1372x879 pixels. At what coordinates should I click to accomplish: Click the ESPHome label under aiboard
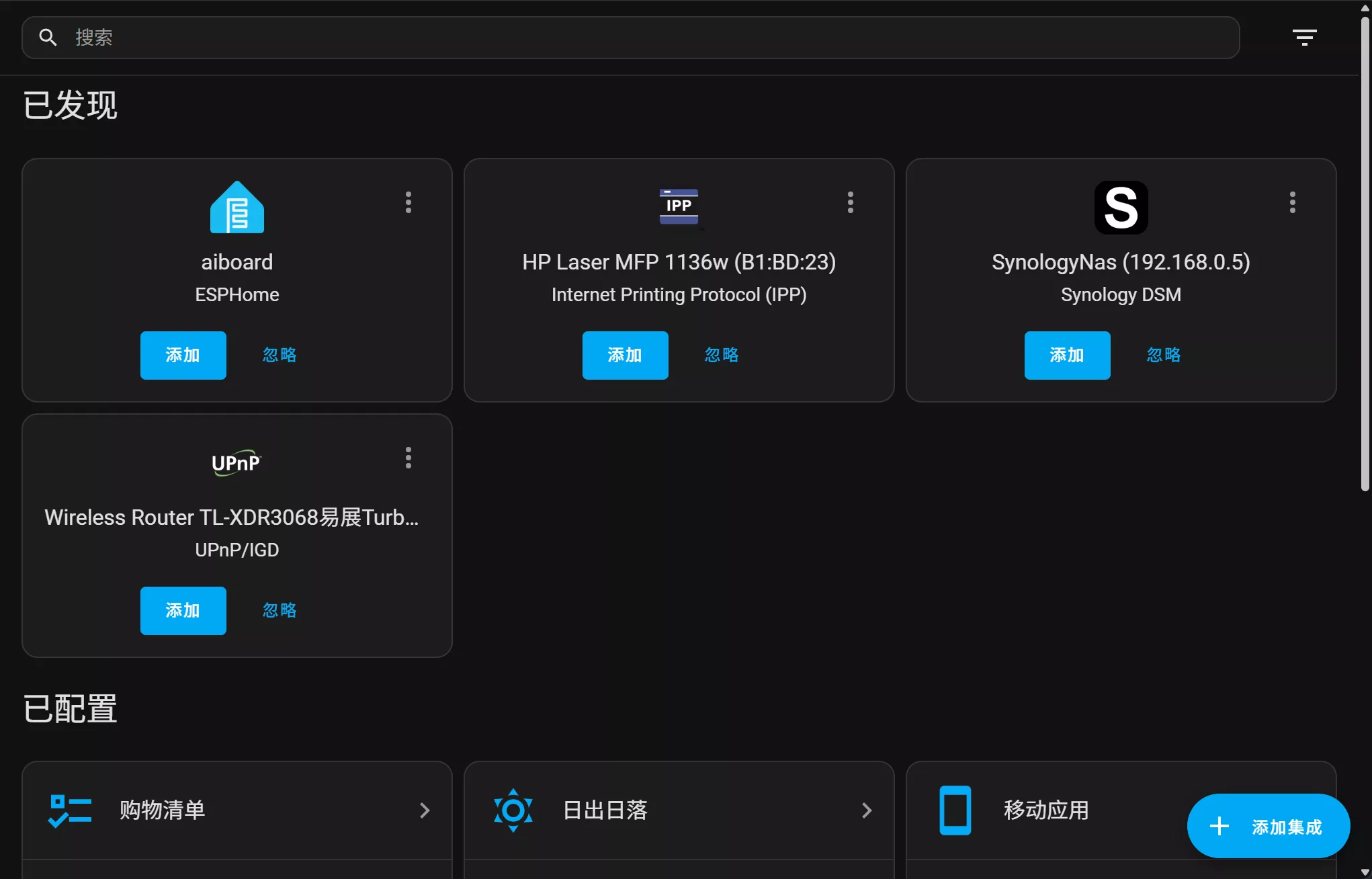(237, 294)
